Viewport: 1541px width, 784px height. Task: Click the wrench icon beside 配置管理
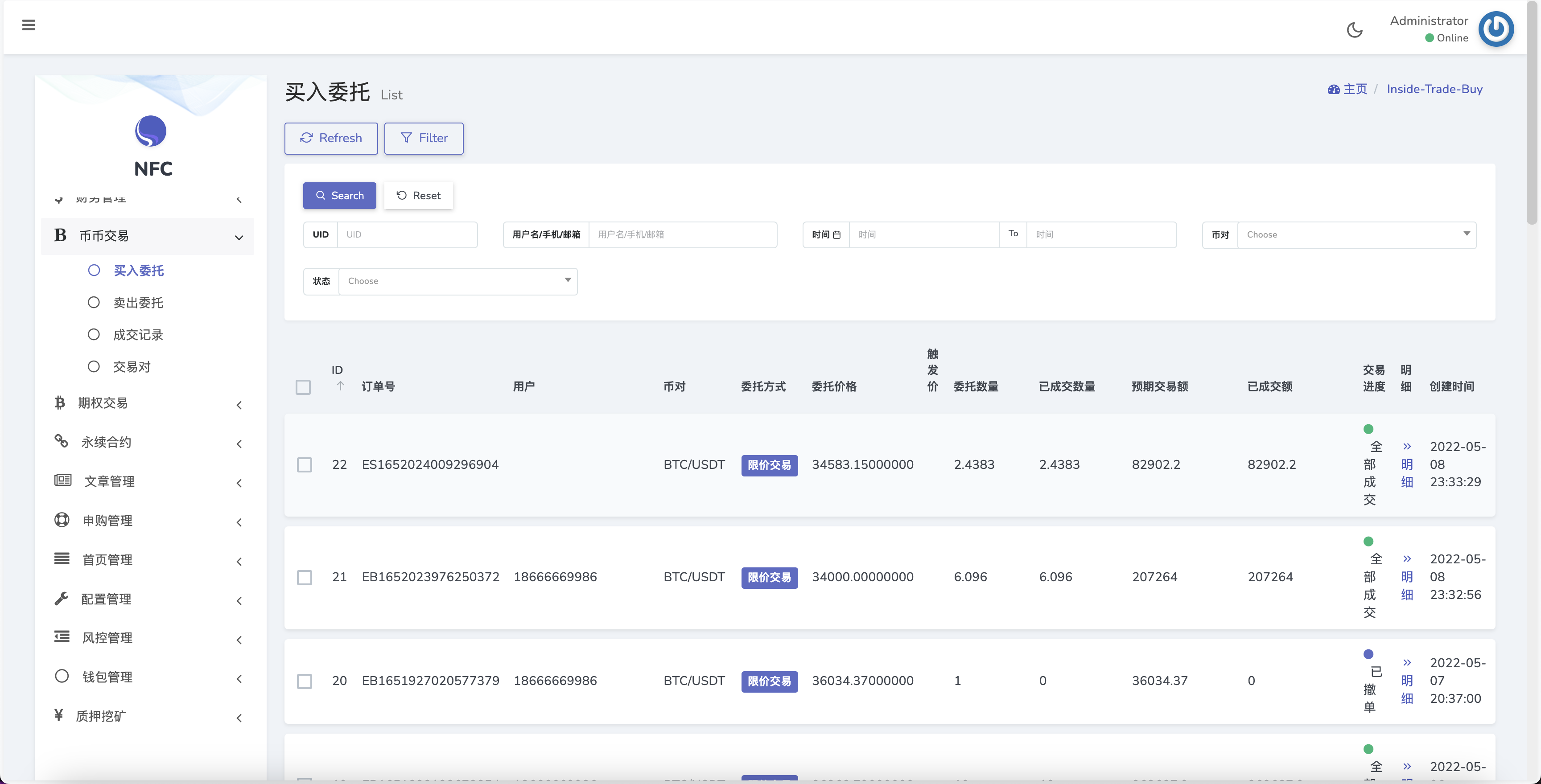[x=61, y=599]
